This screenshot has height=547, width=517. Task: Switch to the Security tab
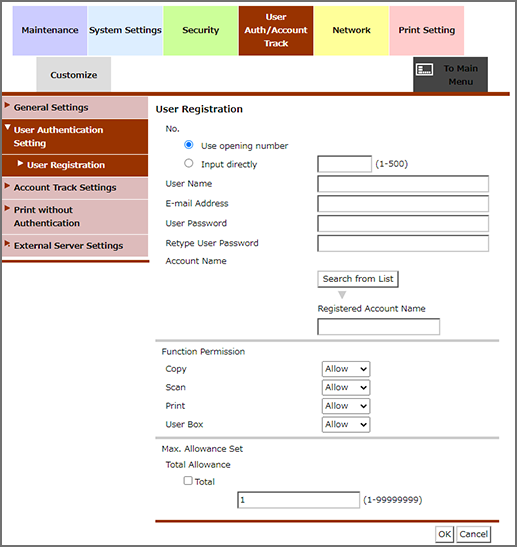click(x=201, y=30)
